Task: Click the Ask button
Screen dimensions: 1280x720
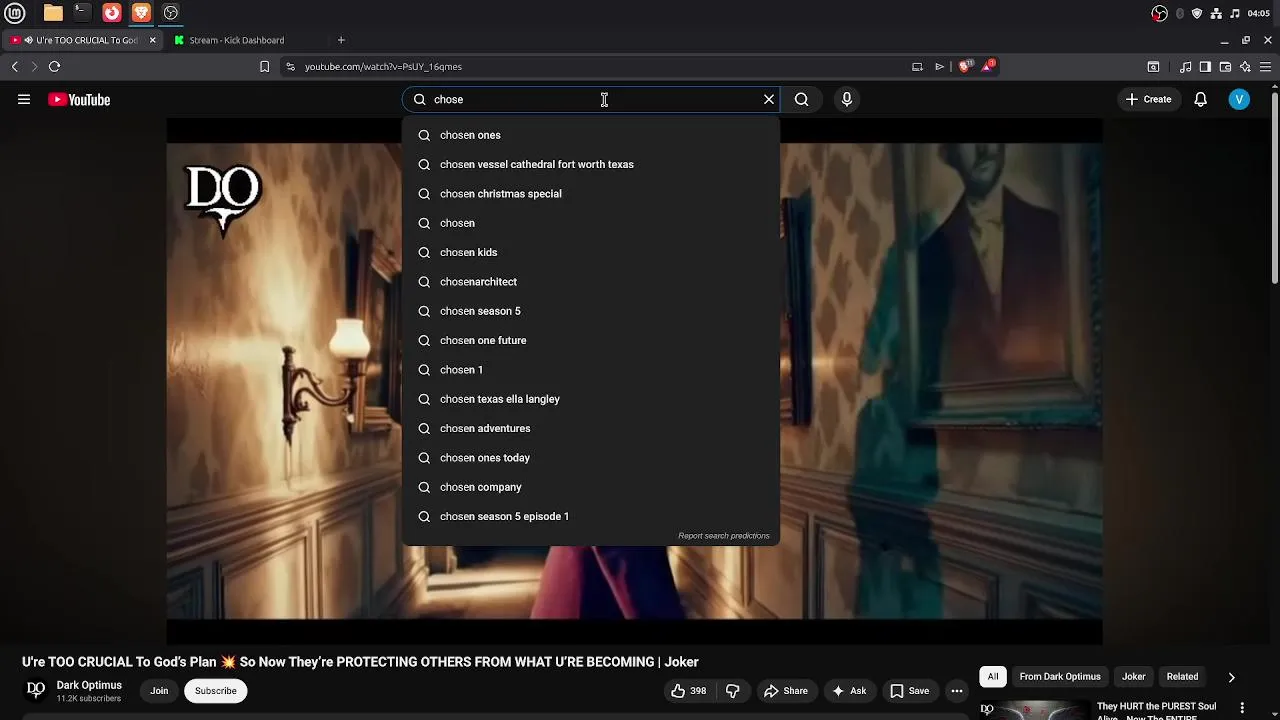Action: [849, 691]
